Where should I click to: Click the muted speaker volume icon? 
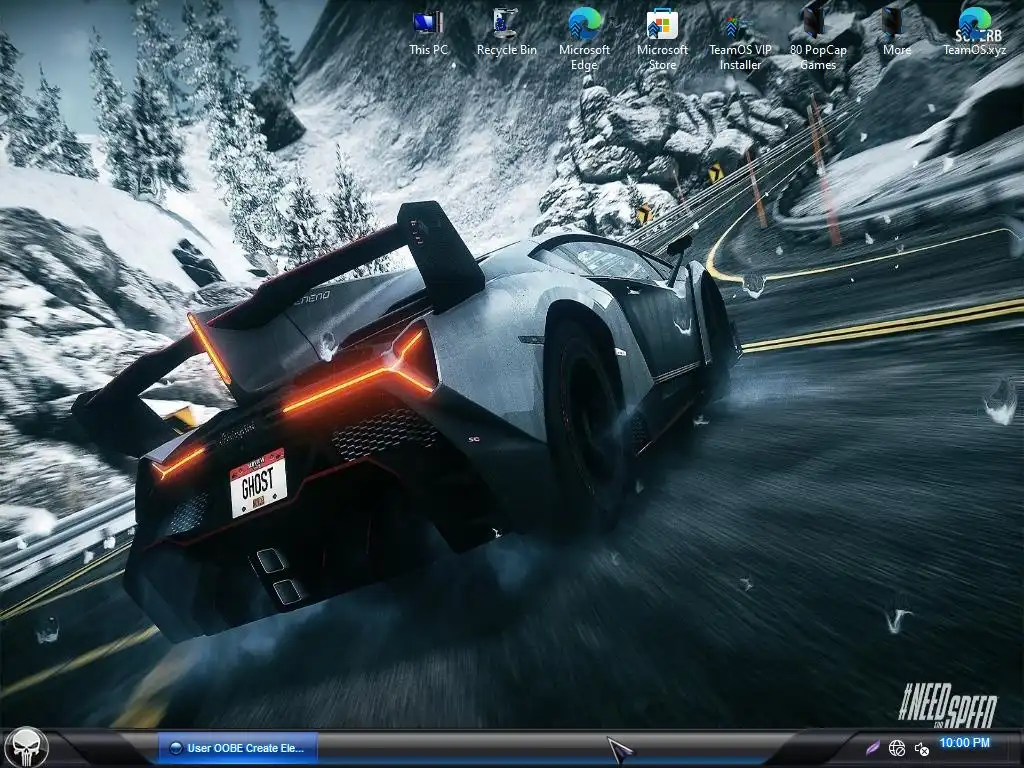[x=921, y=748]
